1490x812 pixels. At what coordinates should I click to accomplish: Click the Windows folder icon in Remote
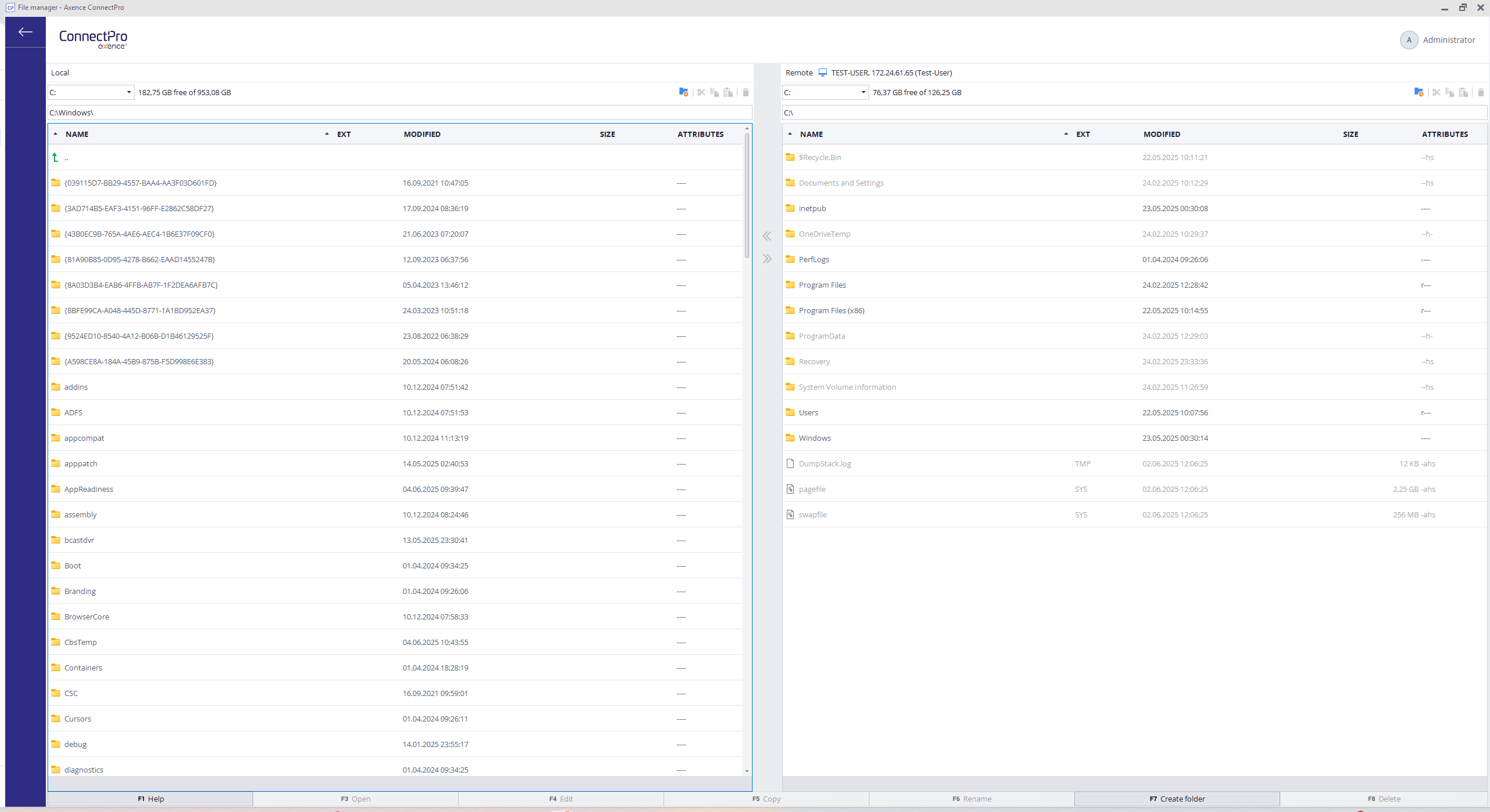coord(790,438)
